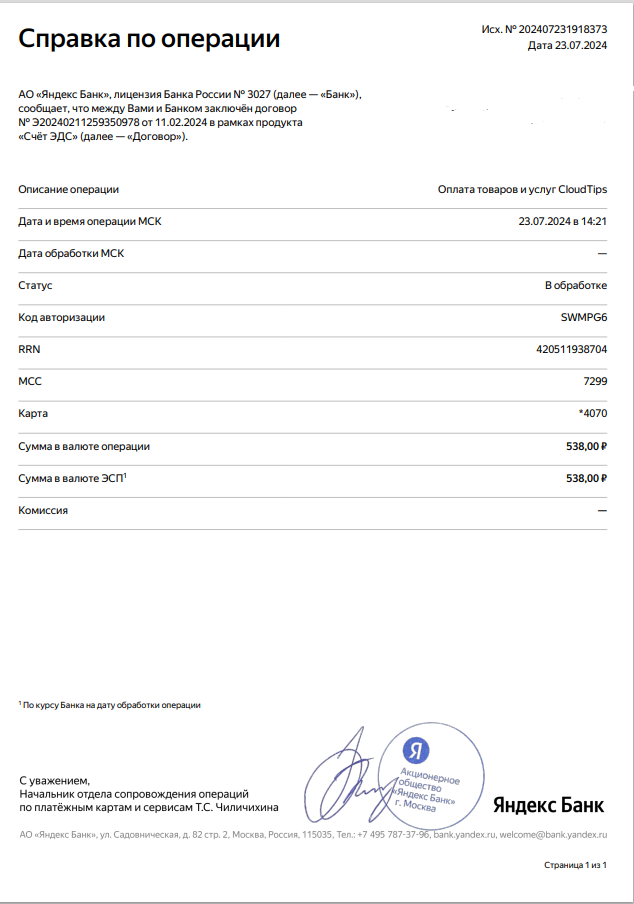Click the Страница 1 из 1 indicator
The height and width of the screenshot is (904, 634).
[575, 865]
